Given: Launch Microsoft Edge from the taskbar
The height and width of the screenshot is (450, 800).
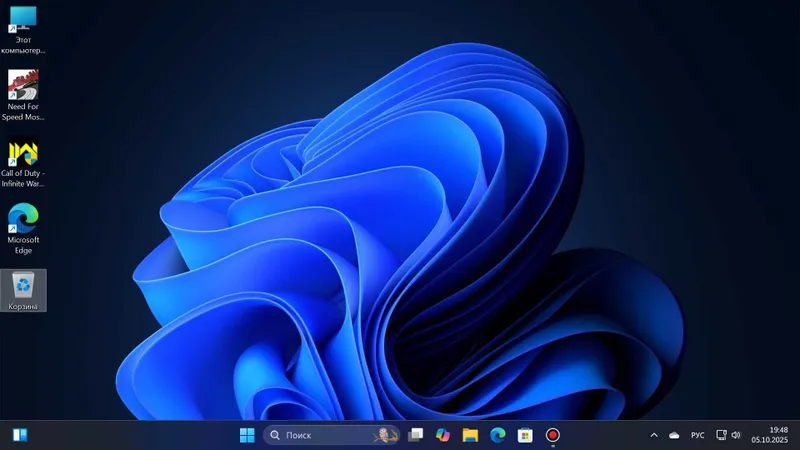Looking at the screenshot, I should pos(498,435).
